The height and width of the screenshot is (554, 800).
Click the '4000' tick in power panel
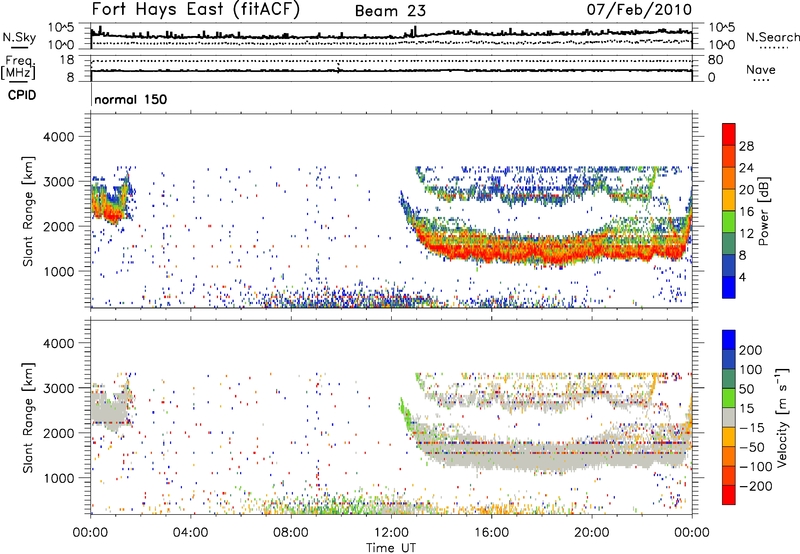tap(59, 137)
